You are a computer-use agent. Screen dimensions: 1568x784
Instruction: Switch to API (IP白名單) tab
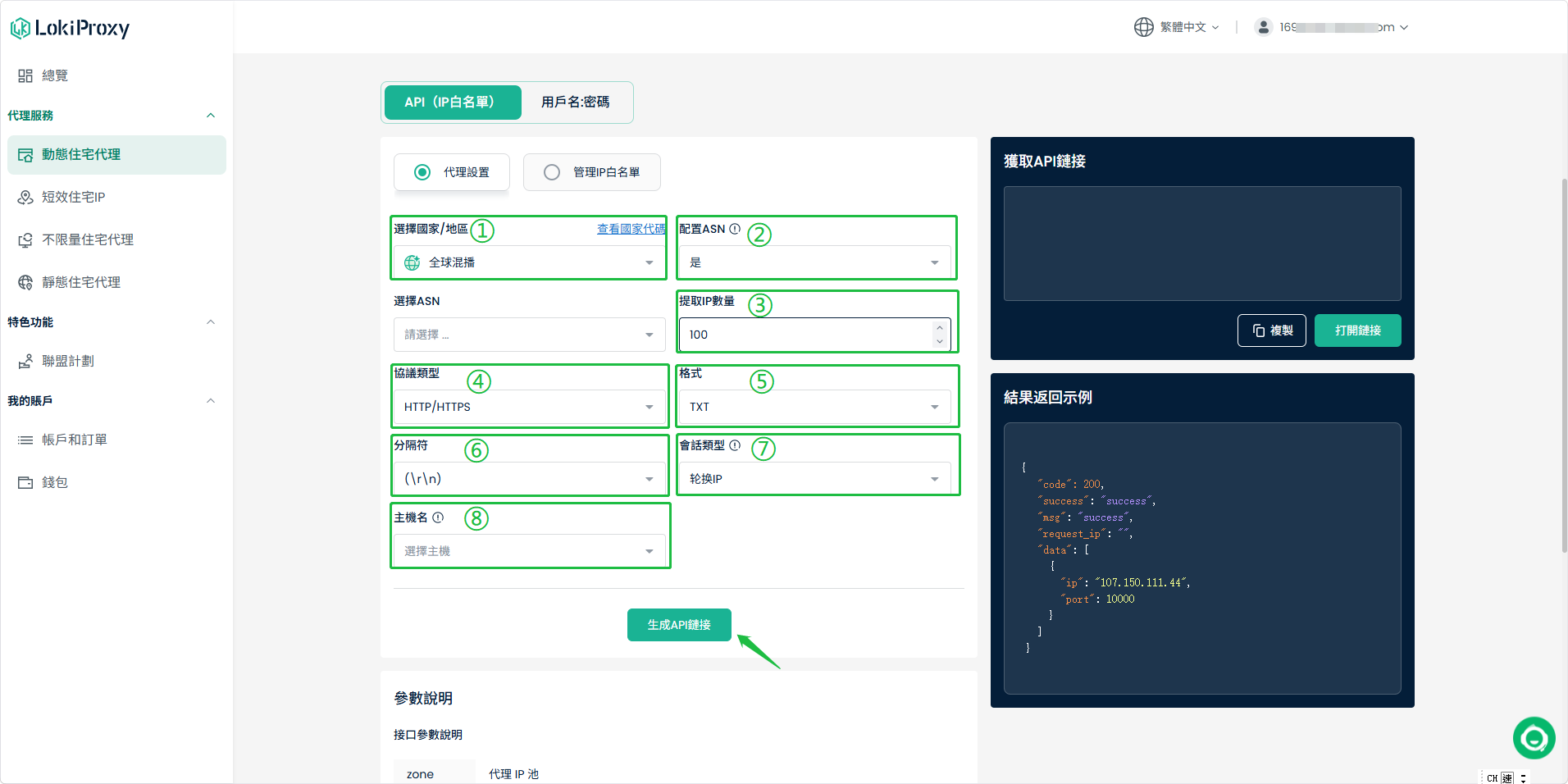click(453, 103)
